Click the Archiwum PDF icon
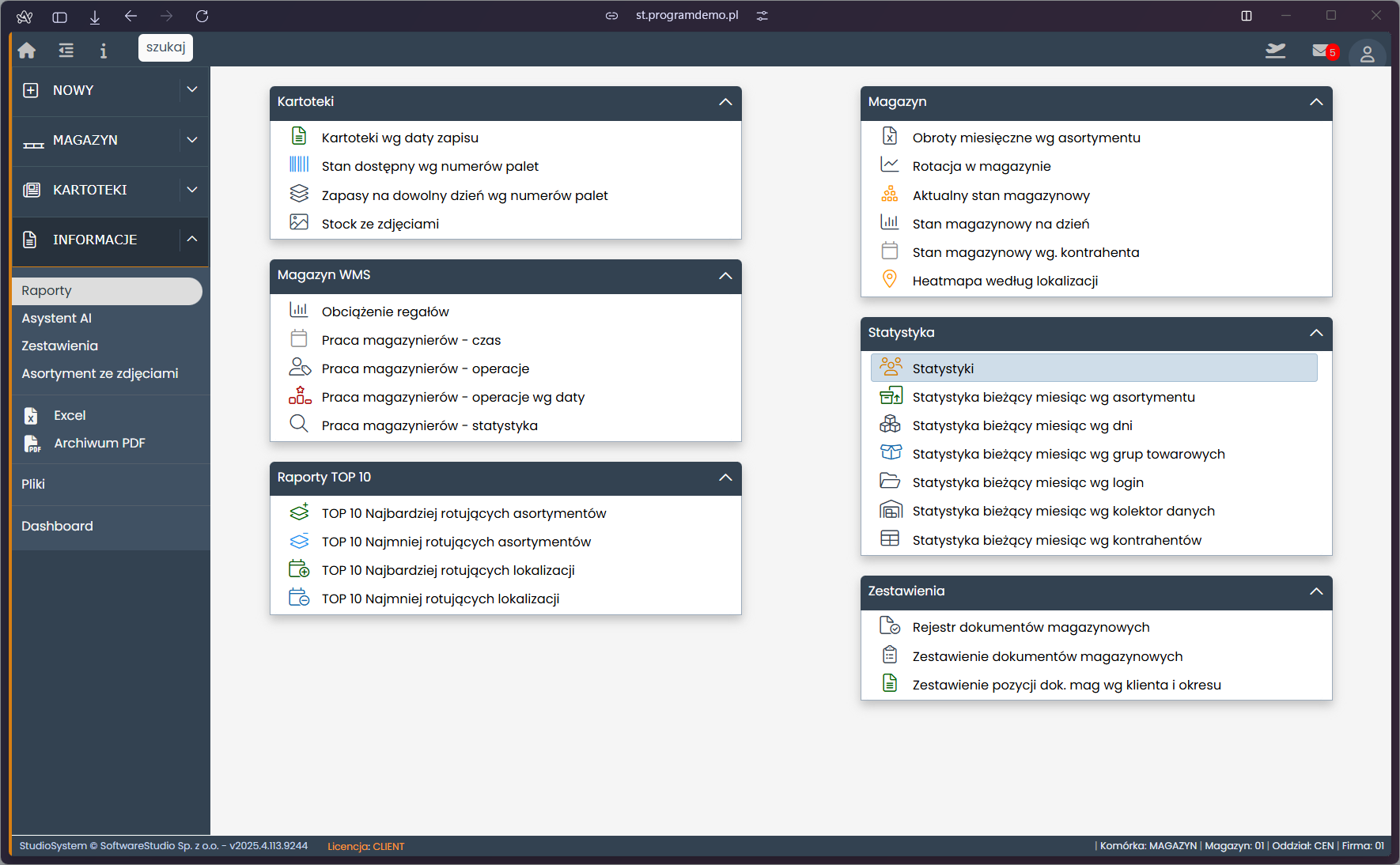This screenshot has width=1400, height=865. coord(32,444)
